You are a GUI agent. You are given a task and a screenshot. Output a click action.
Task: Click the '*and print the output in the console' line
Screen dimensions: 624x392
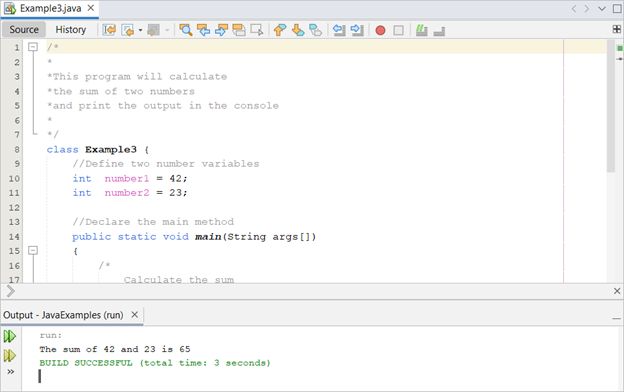click(163, 105)
